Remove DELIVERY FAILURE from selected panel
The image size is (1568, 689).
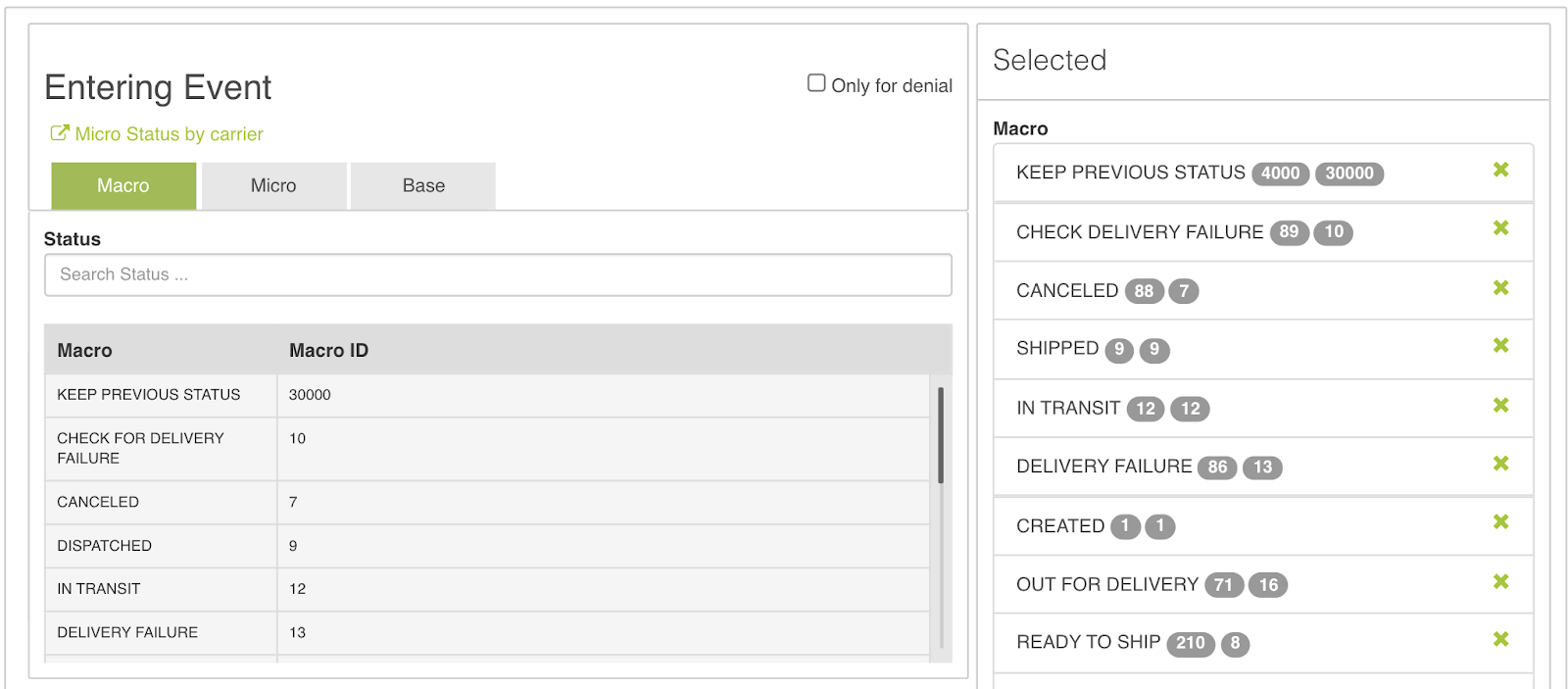click(x=1500, y=464)
